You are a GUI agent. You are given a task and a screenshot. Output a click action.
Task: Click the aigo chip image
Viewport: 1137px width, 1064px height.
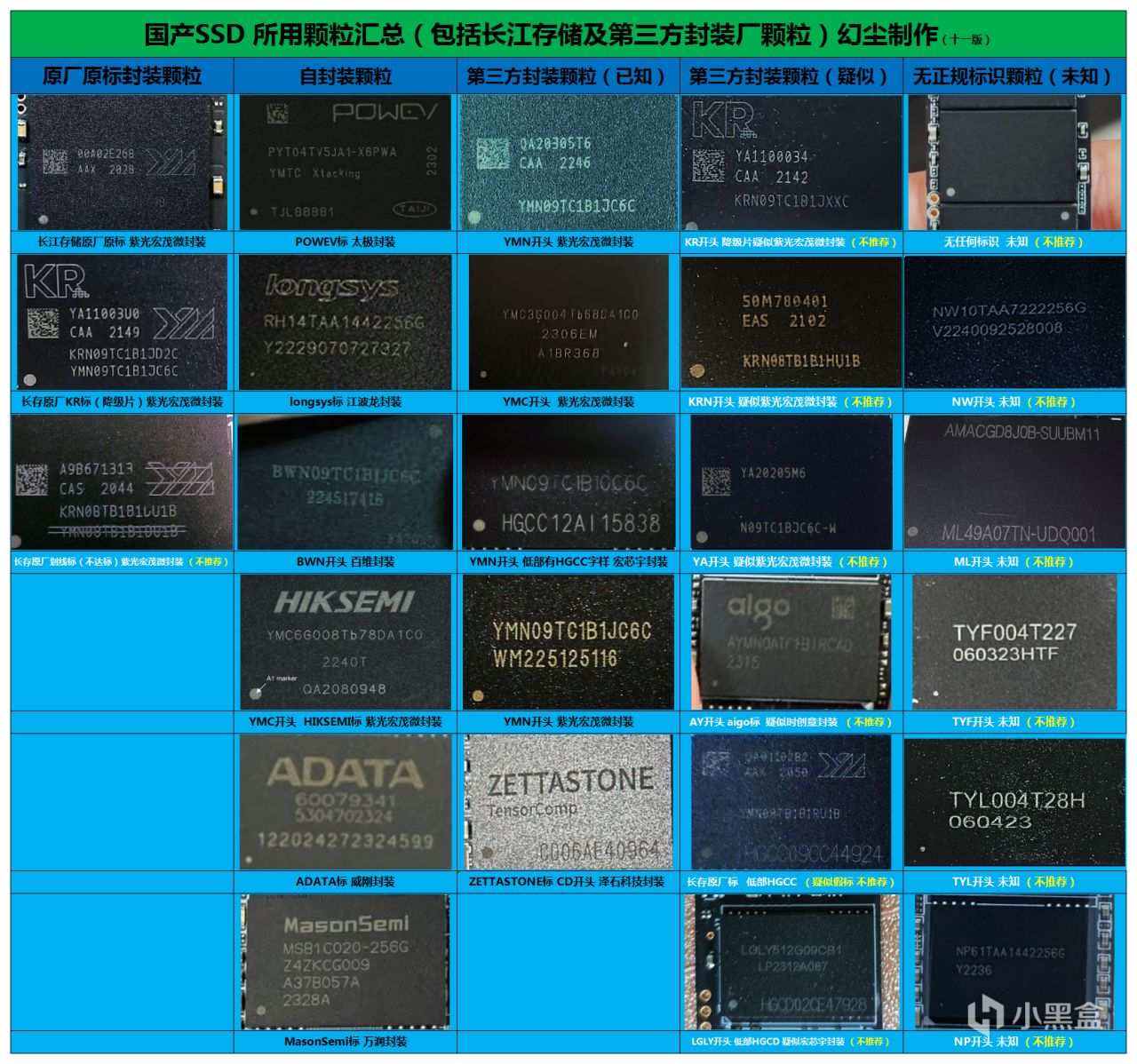pyautogui.click(x=791, y=642)
